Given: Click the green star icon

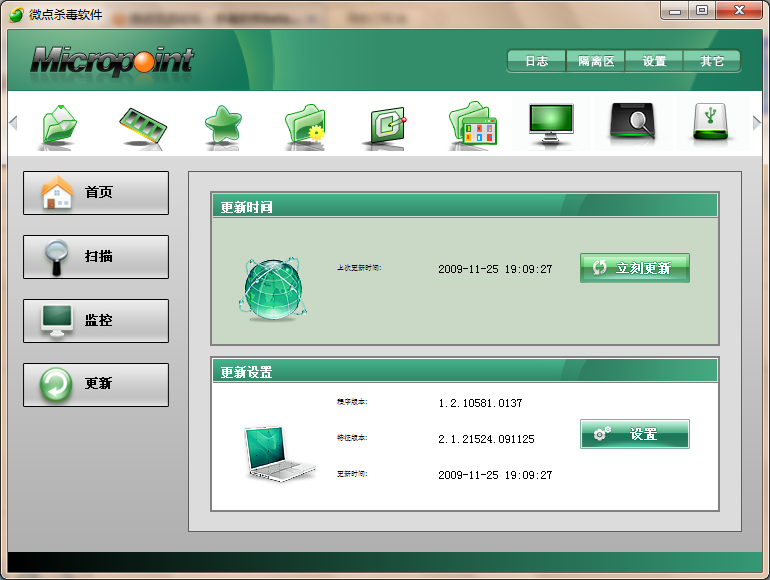Looking at the screenshot, I should [223, 124].
